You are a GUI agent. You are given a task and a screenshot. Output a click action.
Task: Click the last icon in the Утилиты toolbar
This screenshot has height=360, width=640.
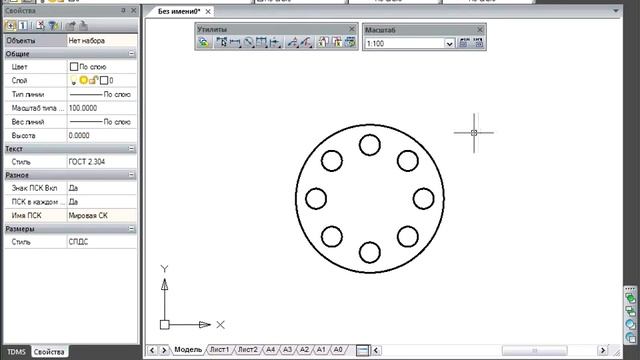point(350,42)
